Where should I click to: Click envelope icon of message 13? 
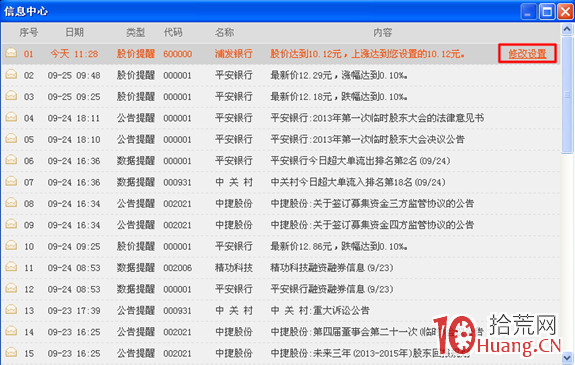(11, 310)
